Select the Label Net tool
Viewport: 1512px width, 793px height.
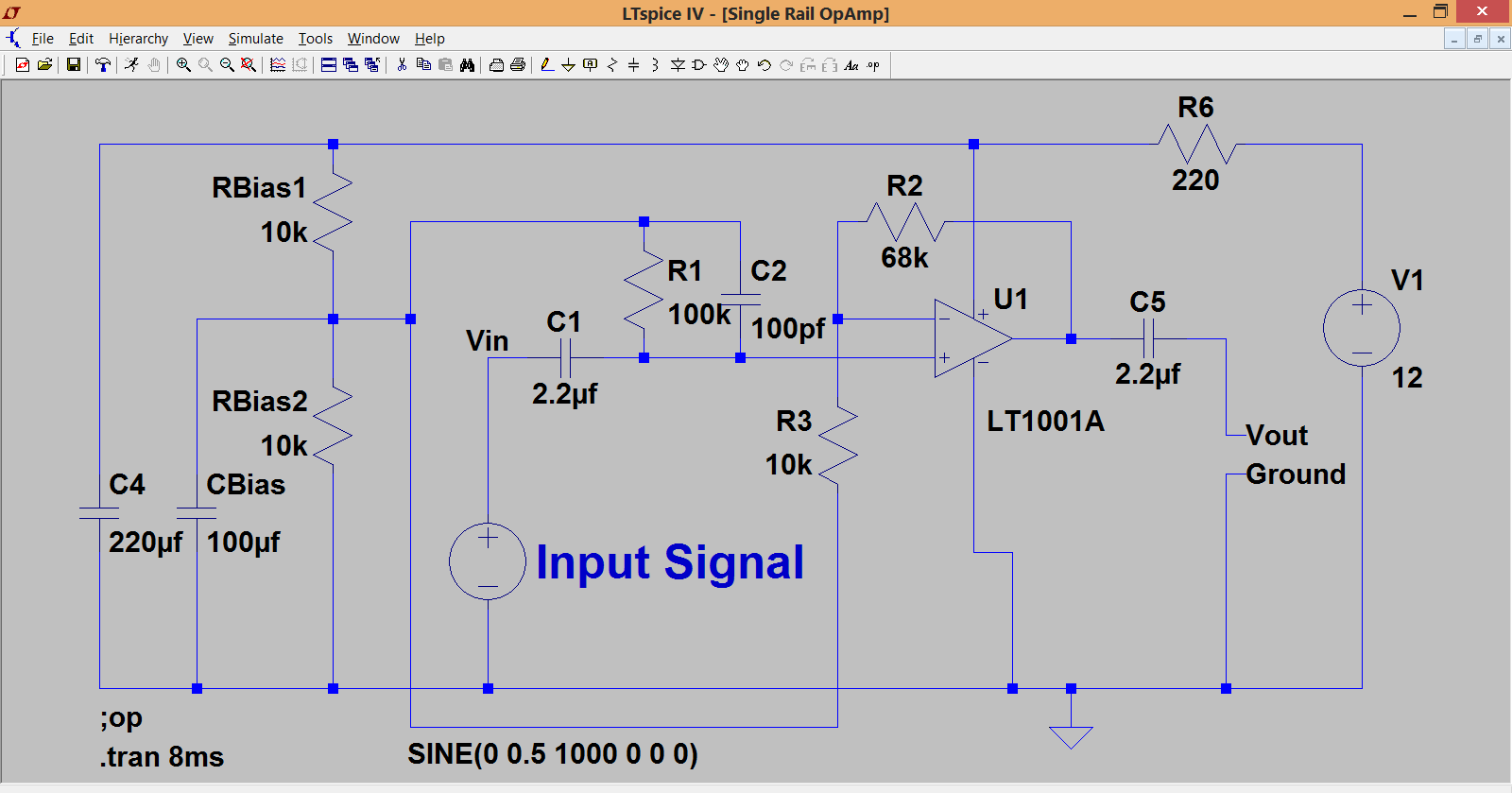[x=591, y=65]
